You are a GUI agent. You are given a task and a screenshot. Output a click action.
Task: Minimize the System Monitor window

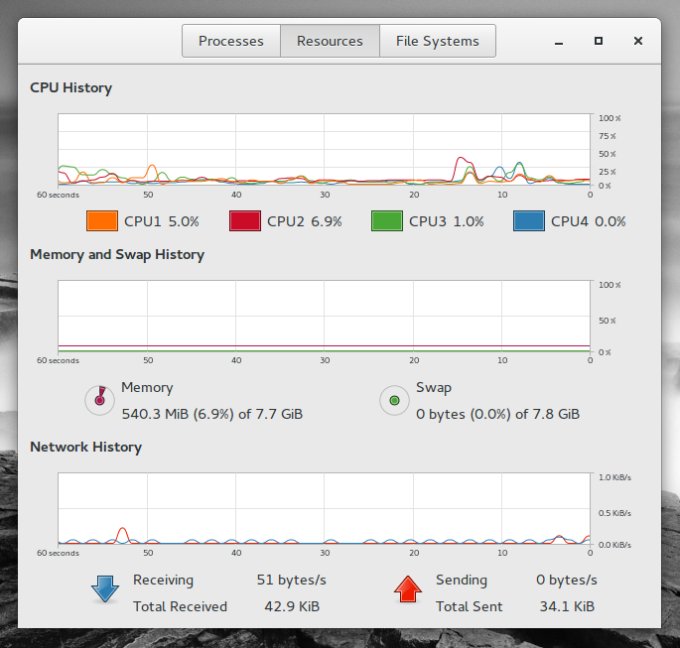click(x=559, y=41)
